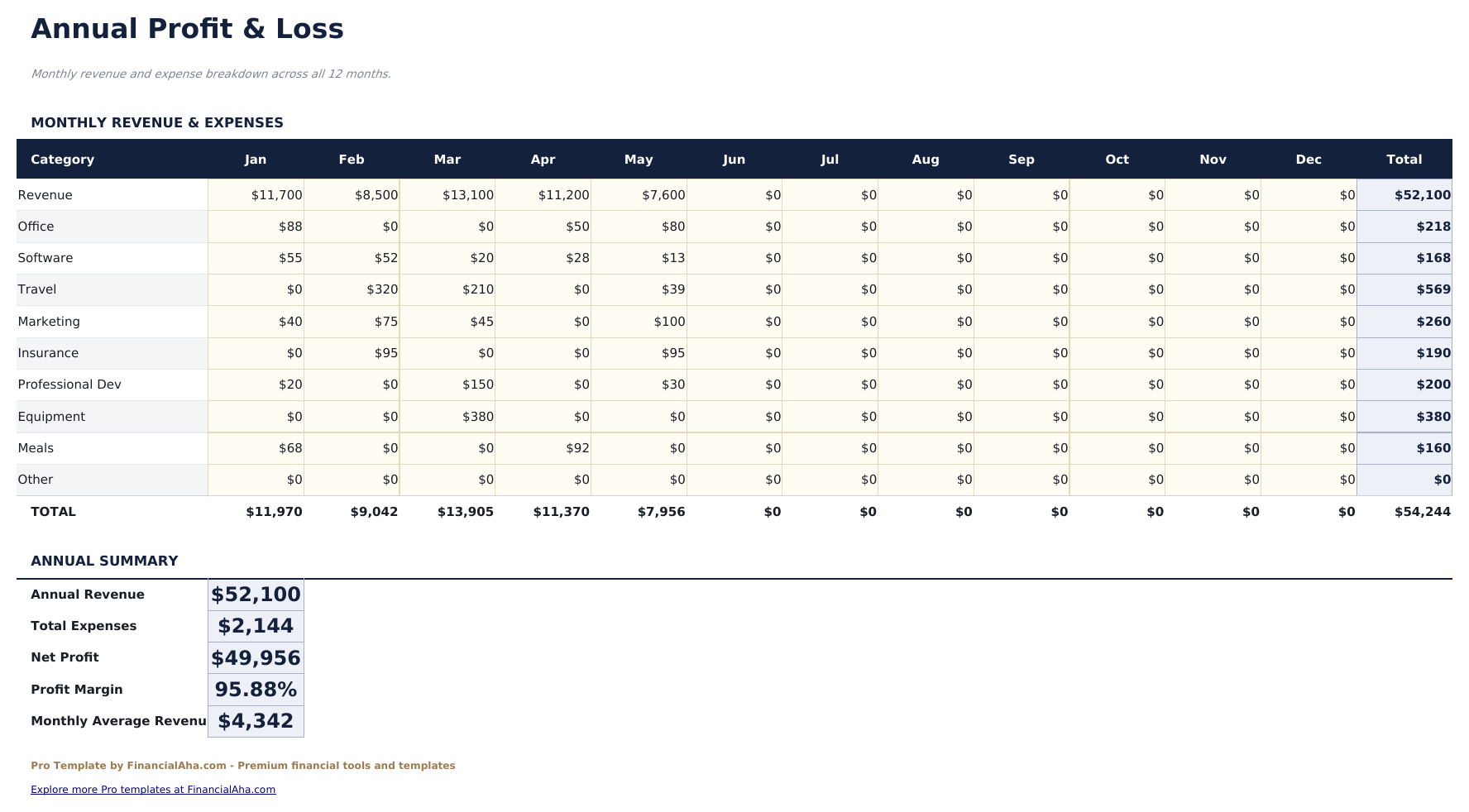The image size is (1469, 812).
Task: Click the Jan column header
Action: click(x=256, y=159)
